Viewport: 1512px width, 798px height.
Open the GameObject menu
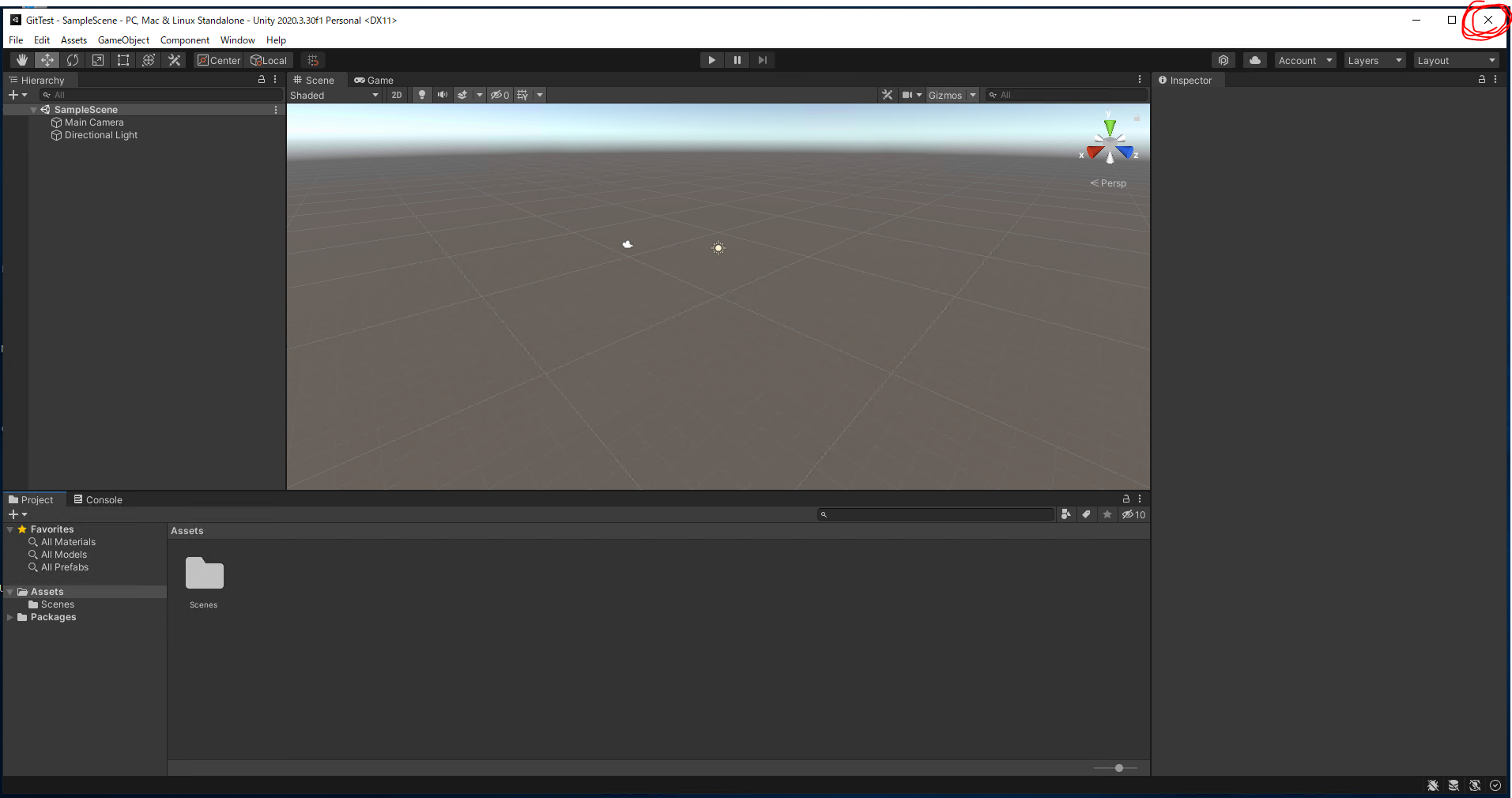tap(123, 40)
